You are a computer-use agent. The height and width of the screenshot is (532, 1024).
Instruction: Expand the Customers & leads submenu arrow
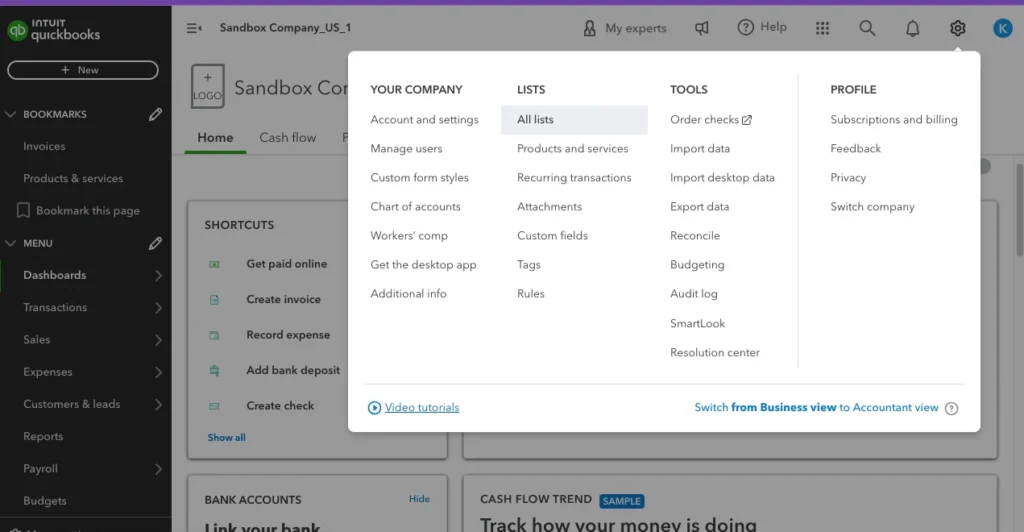(x=158, y=404)
